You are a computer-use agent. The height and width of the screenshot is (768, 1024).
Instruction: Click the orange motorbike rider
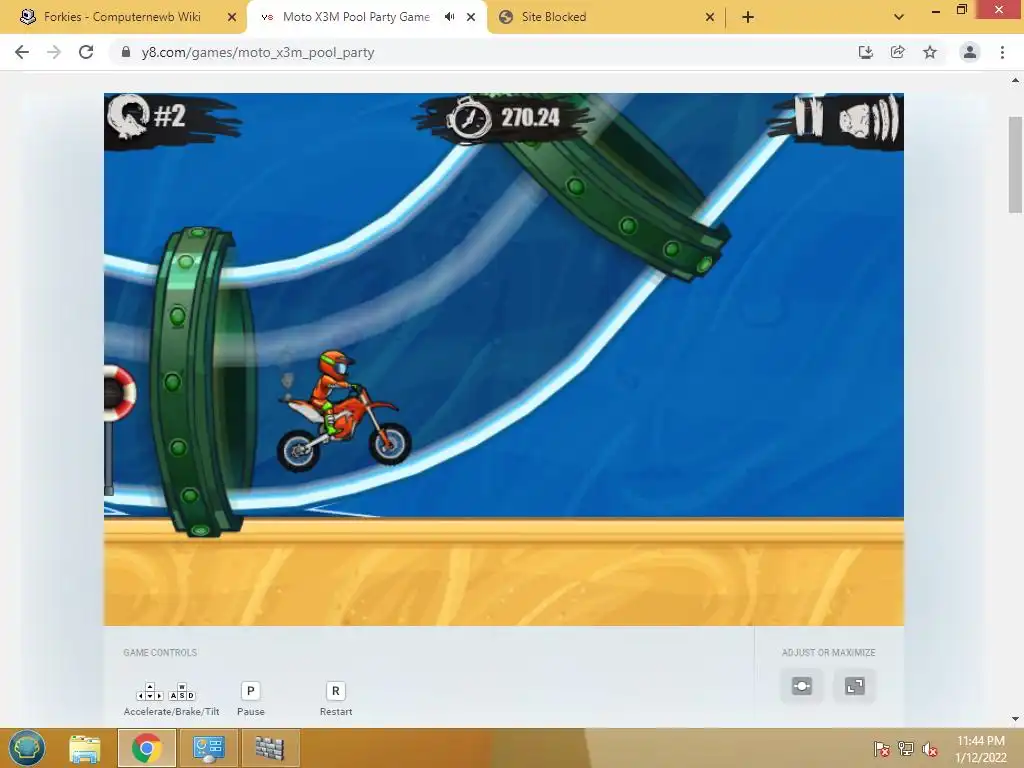(x=344, y=411)
